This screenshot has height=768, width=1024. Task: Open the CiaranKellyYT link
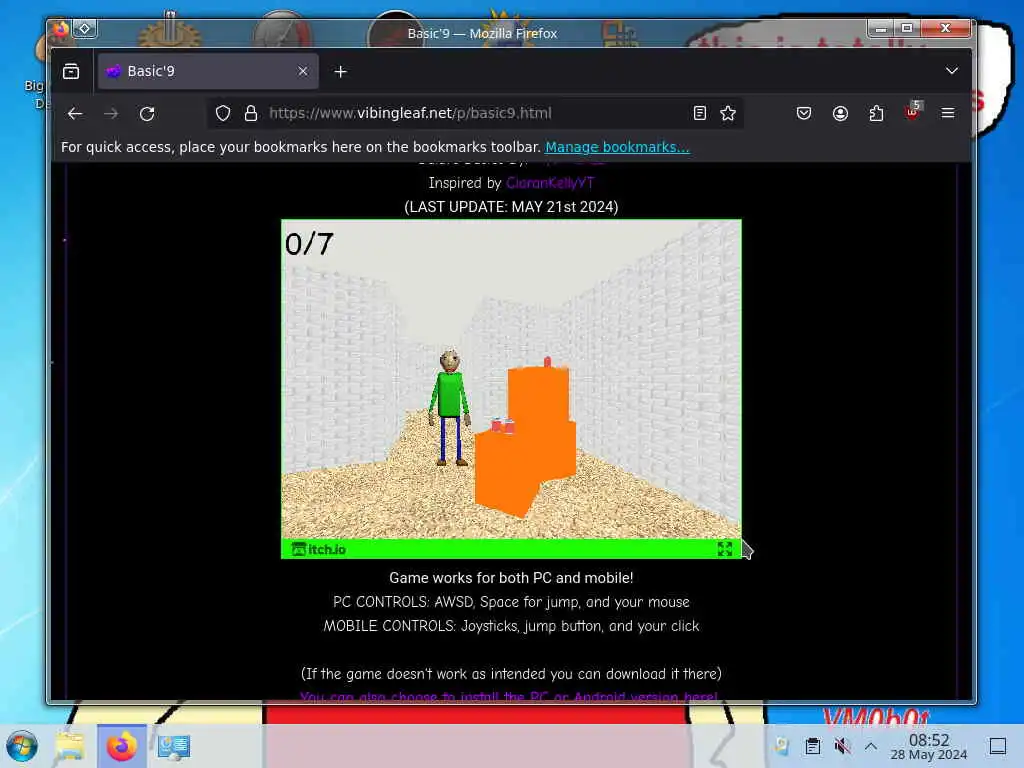[550, 183]
